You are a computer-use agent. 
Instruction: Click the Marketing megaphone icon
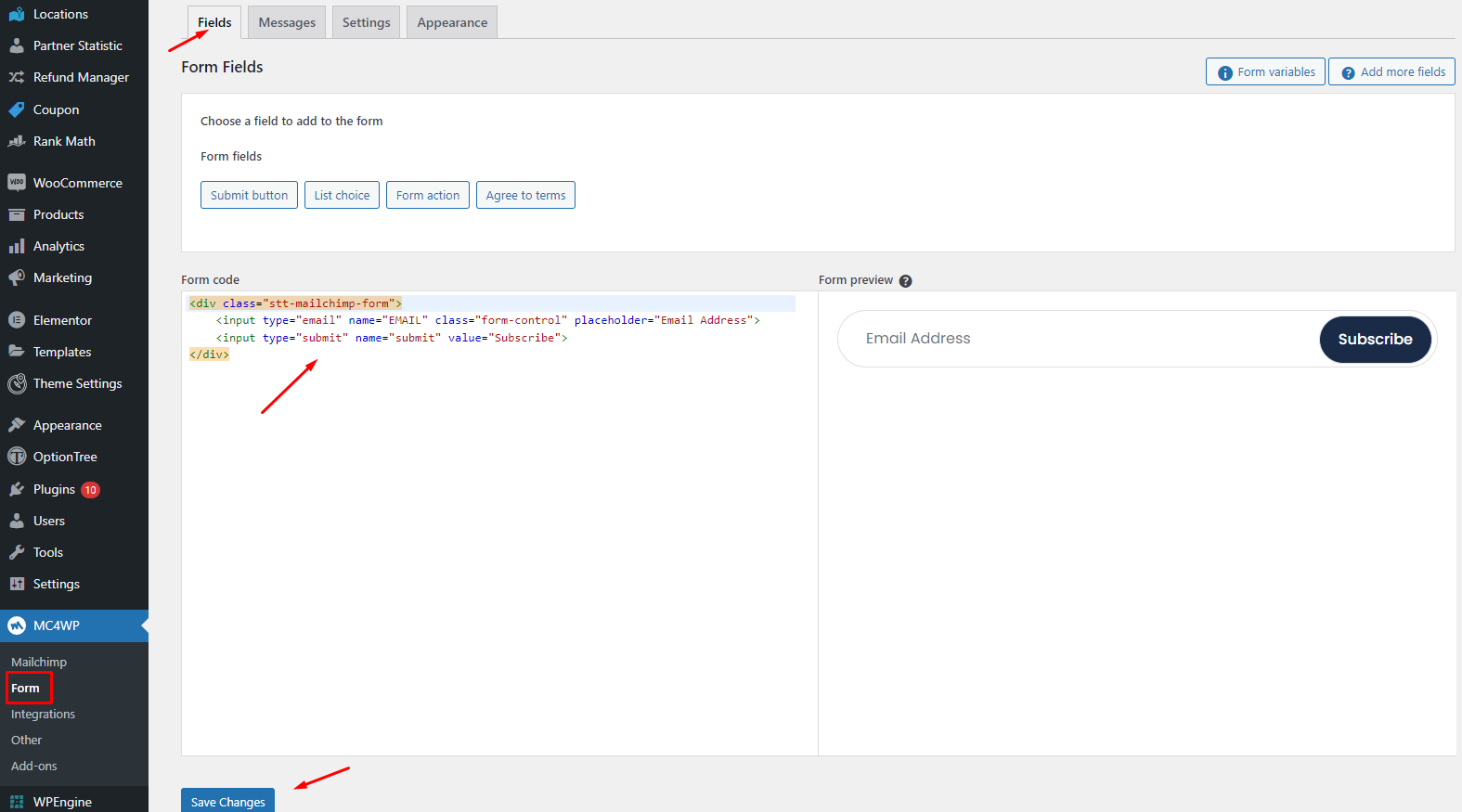point(17,277)
